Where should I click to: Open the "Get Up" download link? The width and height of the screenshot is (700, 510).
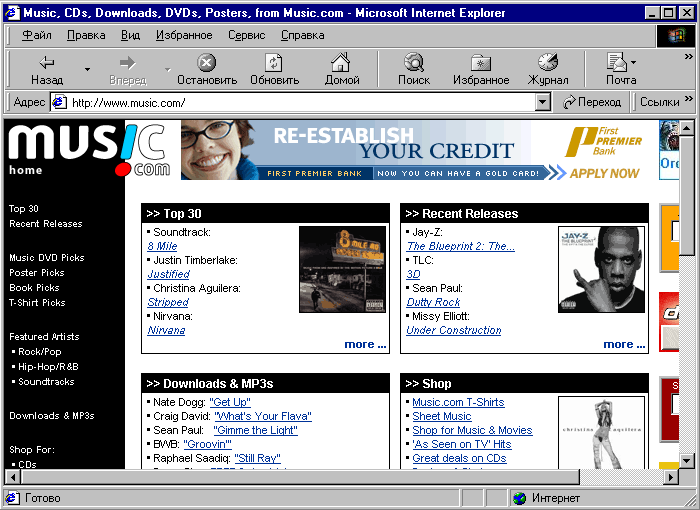230,402
